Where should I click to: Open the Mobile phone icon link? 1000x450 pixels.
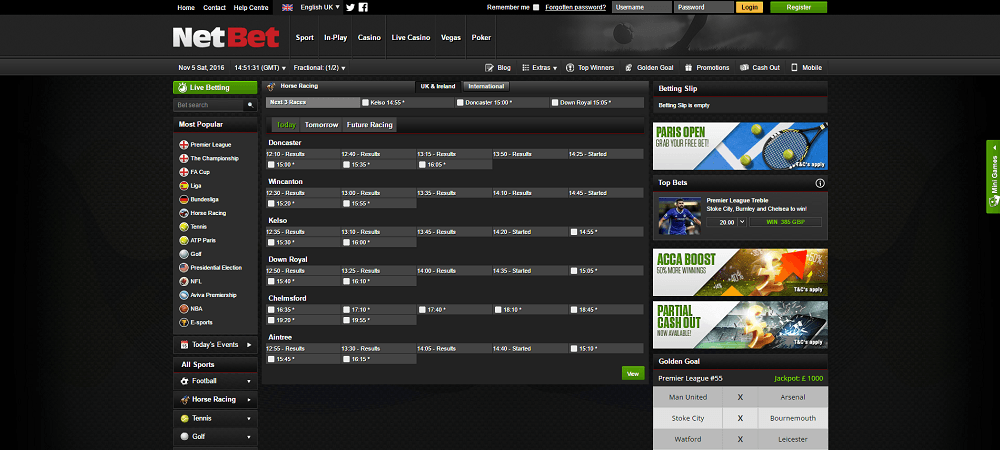(x=795, y=68)
